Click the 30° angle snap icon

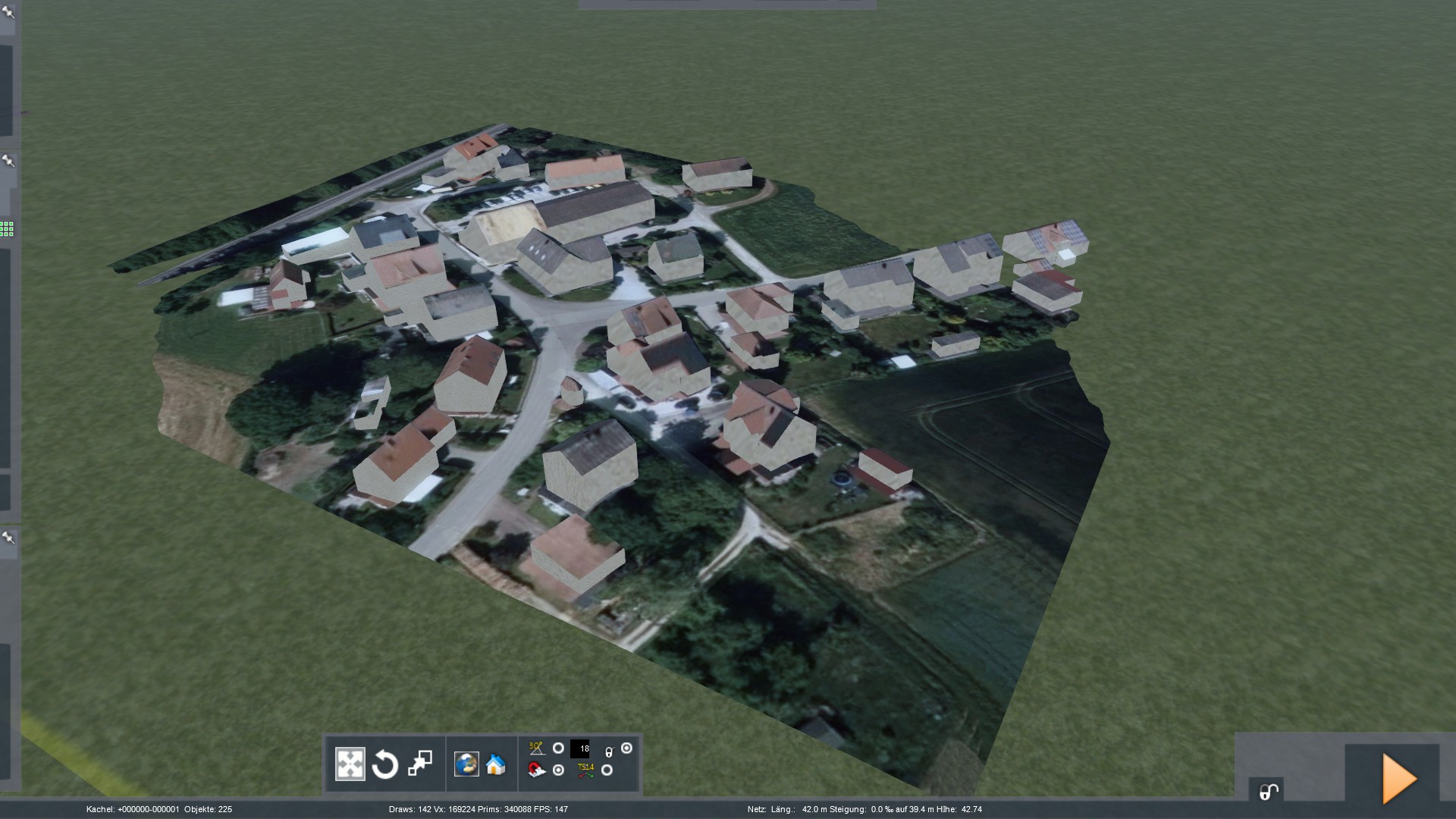pyautogui.click(x=537, y=748)
